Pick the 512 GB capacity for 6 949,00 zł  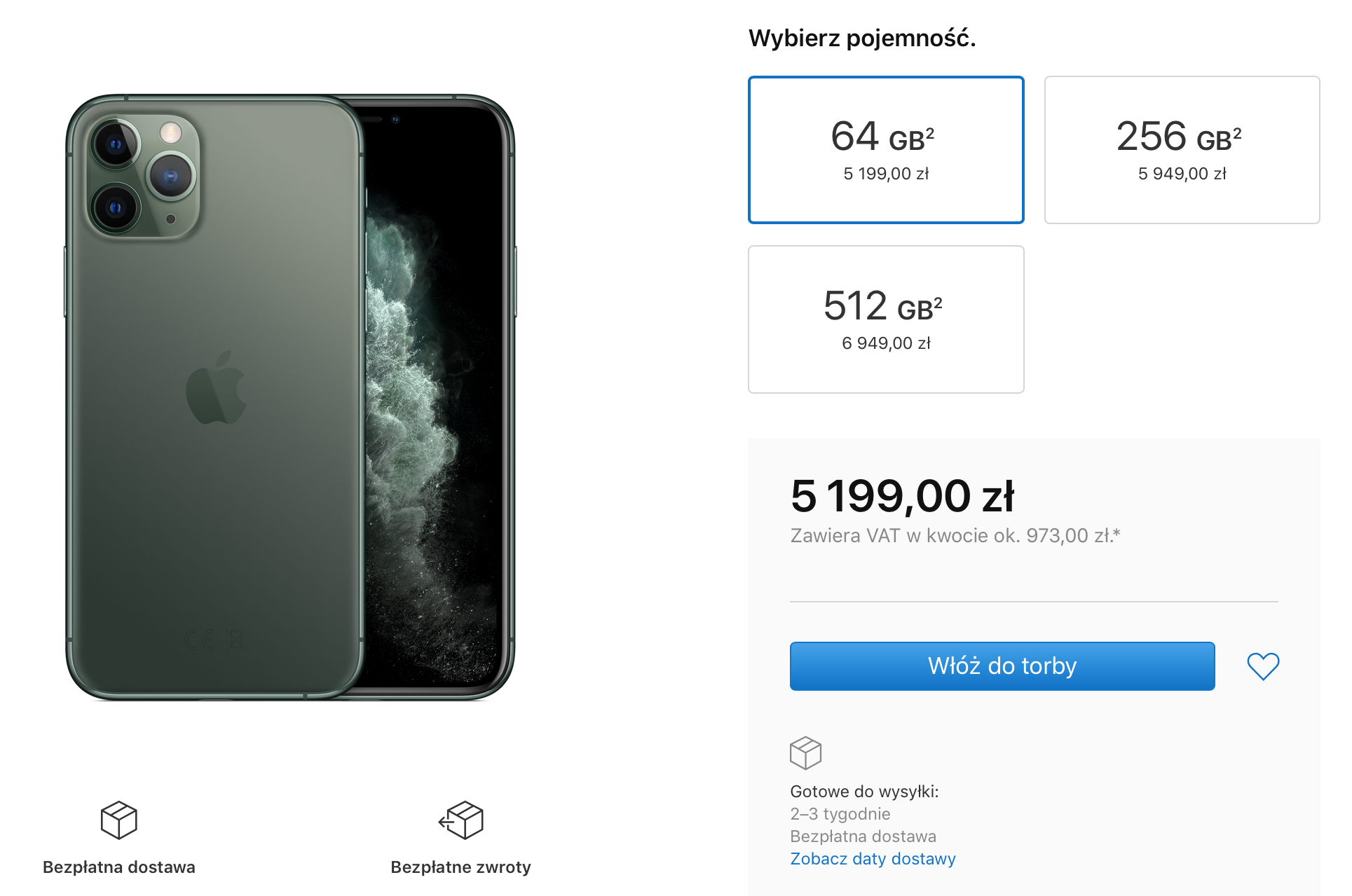[x=886, y=319]
